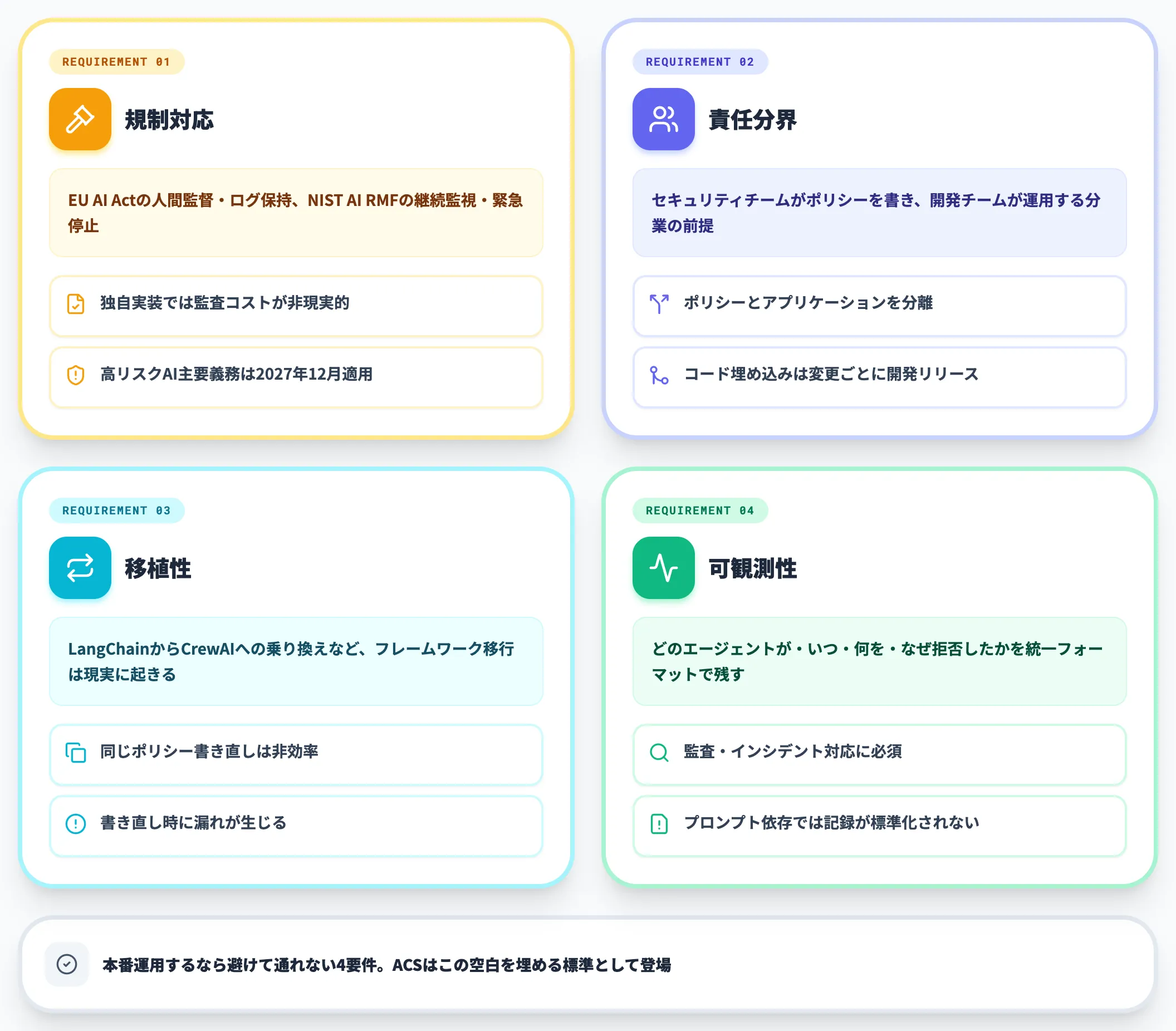
Task: Click the EU AI Act description box
Action: point(296,213)
